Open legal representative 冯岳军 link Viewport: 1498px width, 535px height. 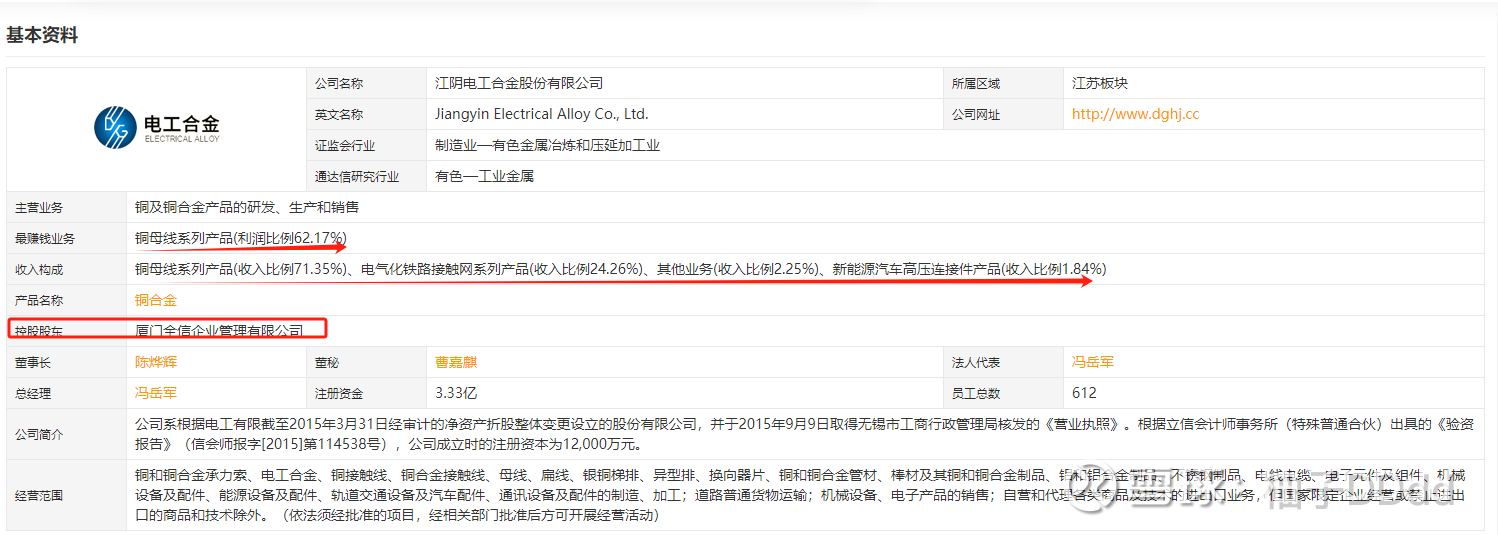pos(1093,362)
